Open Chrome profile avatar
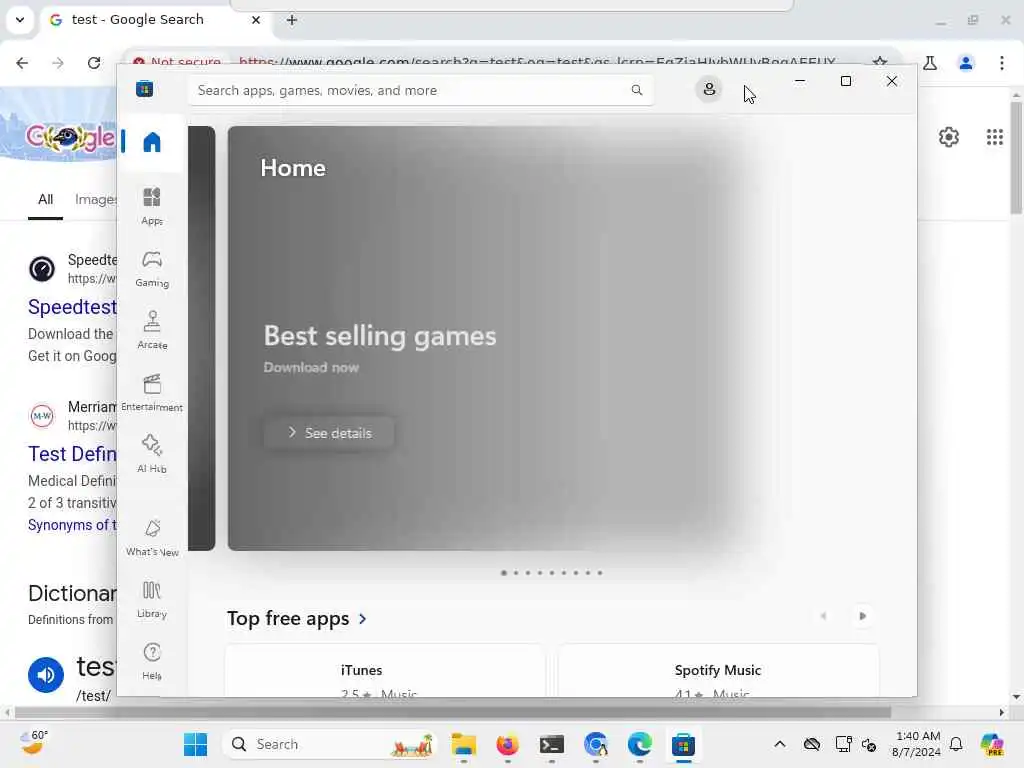The height and width of the screenshot is (768, 1024). 965,63
